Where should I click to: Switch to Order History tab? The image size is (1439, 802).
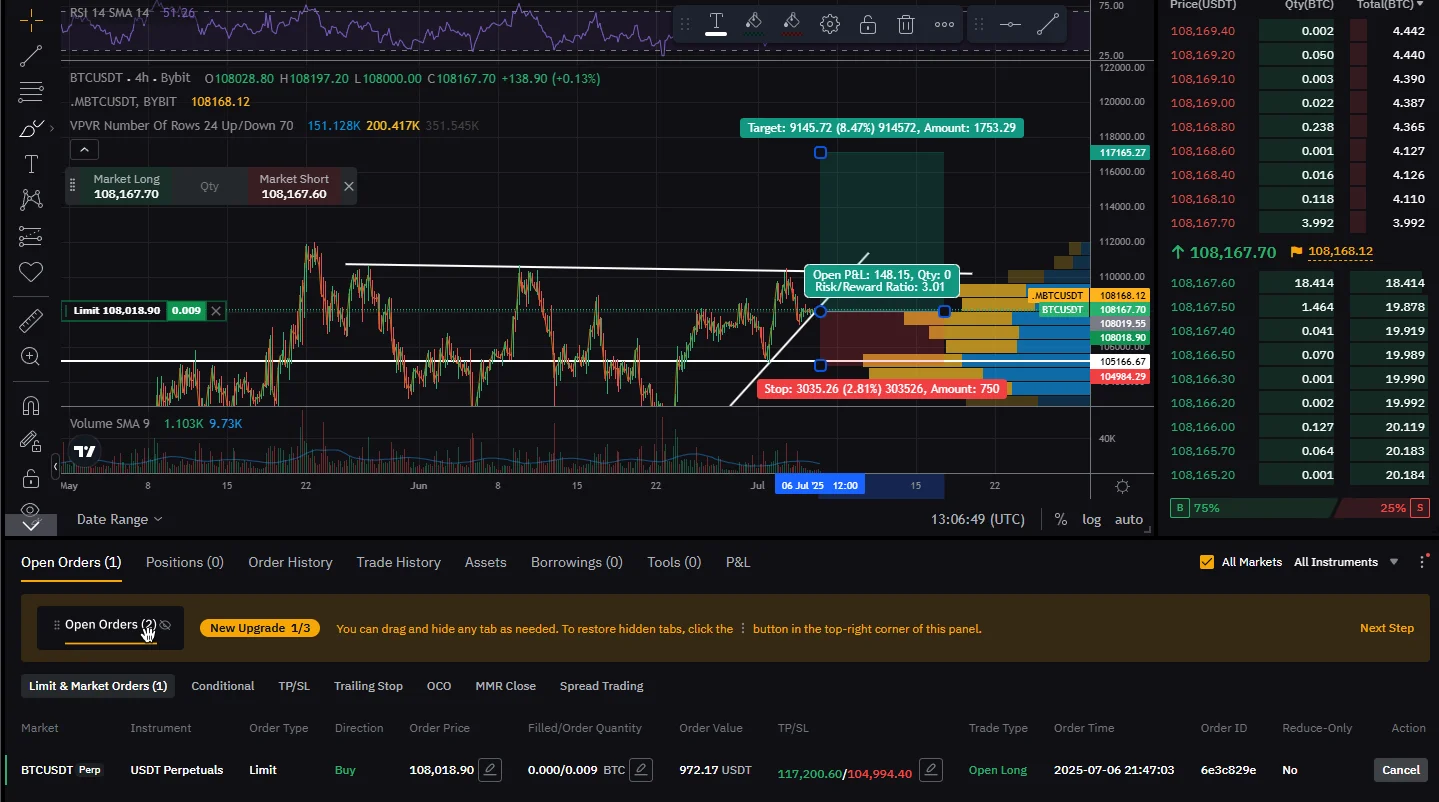coord(290,562)
